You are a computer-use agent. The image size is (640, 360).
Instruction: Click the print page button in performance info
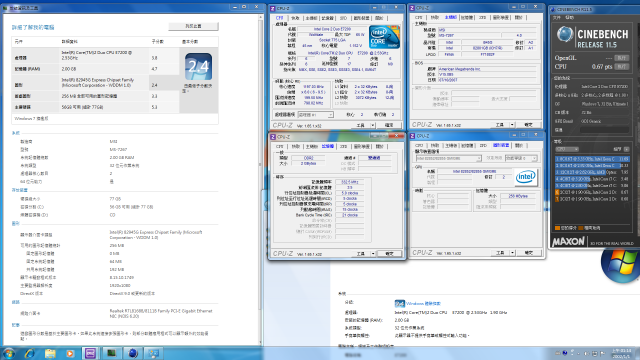(x=193, y=26)
